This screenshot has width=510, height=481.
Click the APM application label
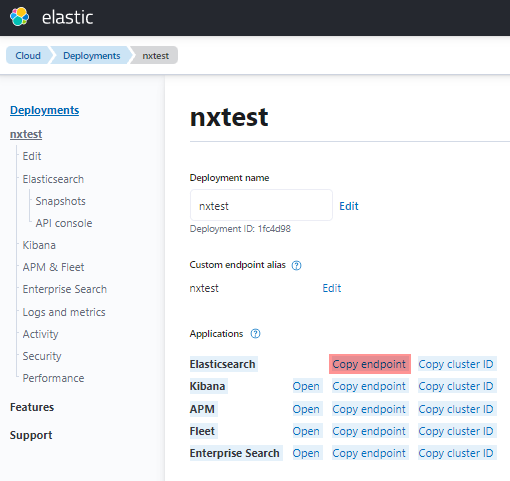point(203,409)
